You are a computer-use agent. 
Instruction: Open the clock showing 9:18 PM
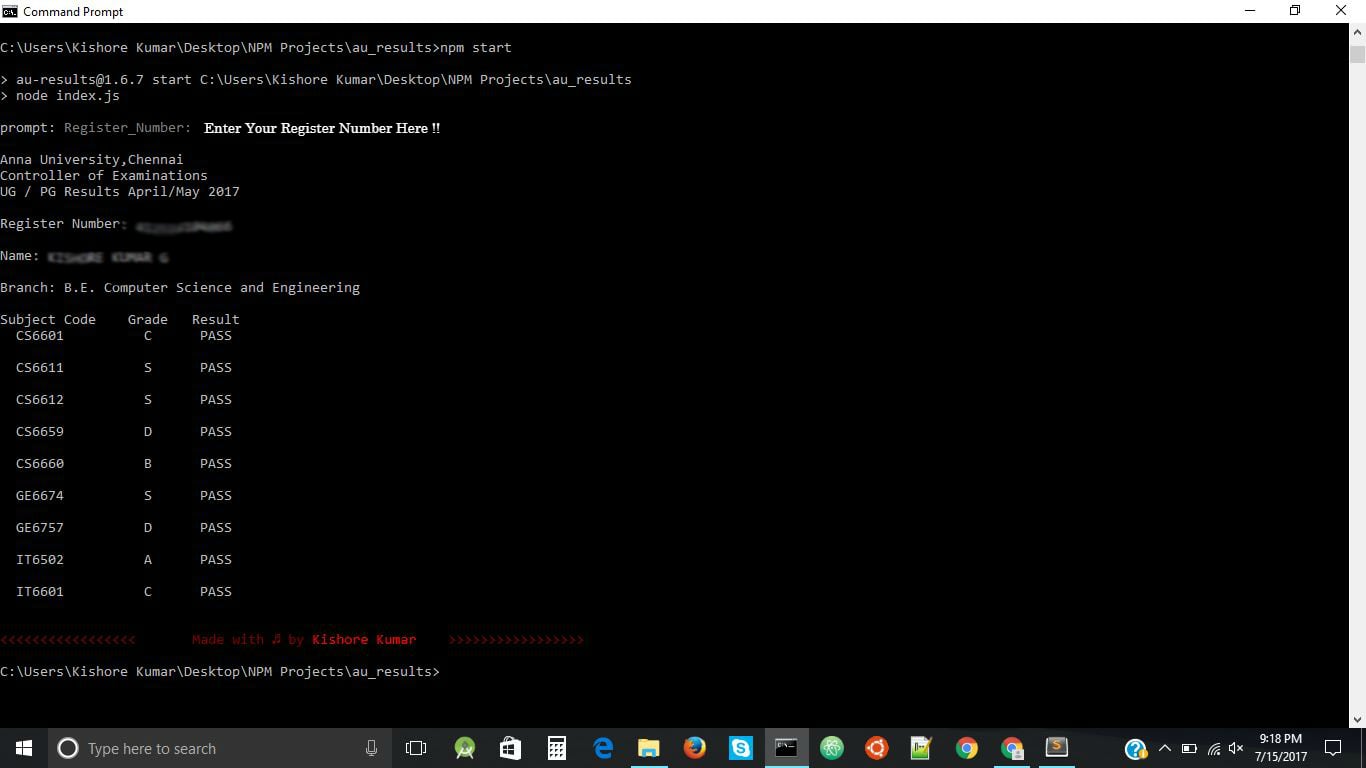coord(1281,748)
